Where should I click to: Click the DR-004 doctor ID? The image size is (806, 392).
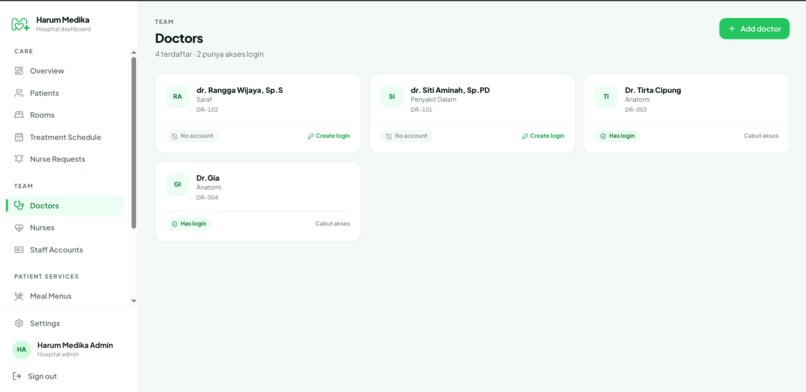tap(207, 198)
